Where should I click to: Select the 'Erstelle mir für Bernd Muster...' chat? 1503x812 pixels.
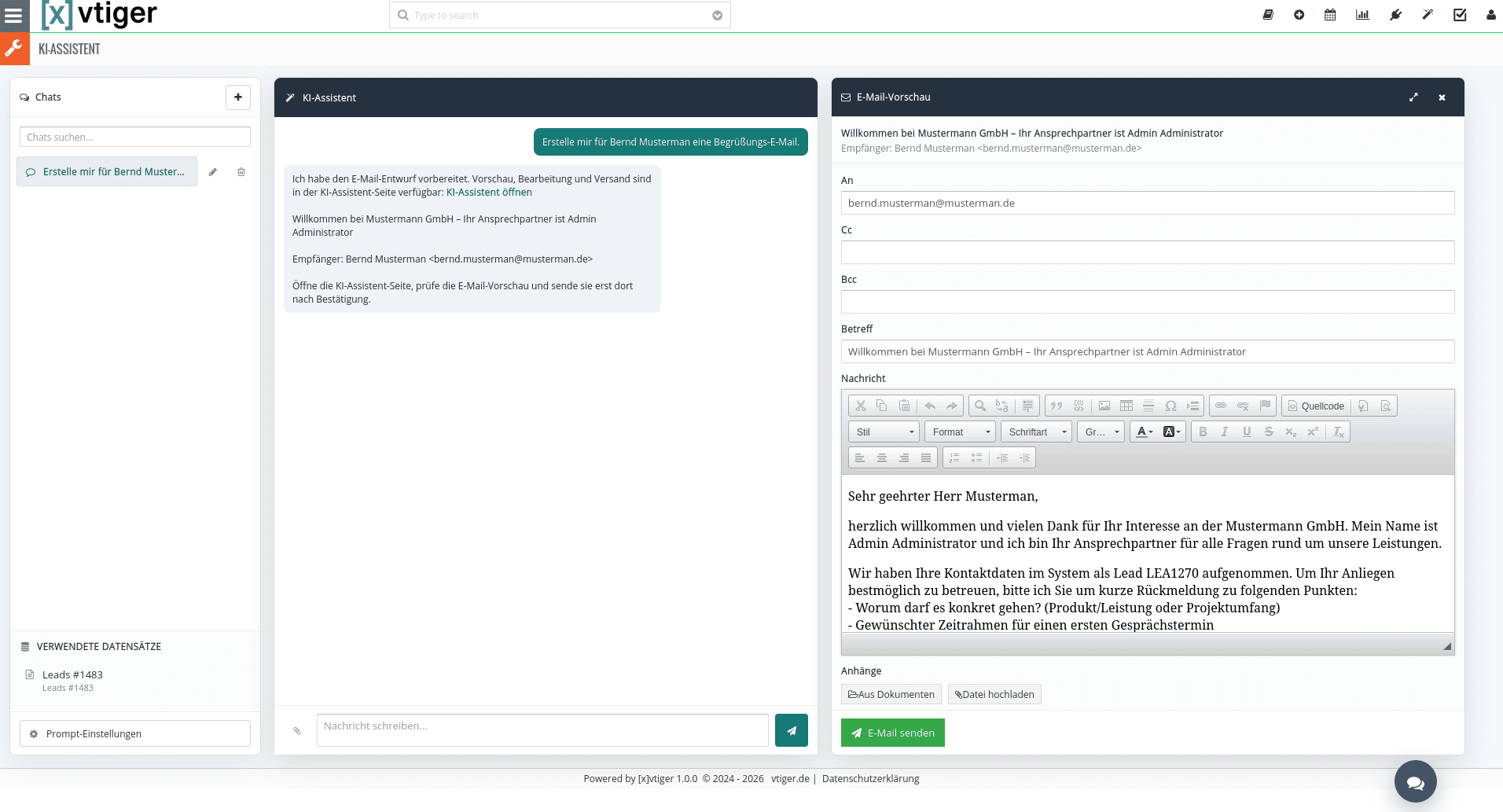pos(107,172)
